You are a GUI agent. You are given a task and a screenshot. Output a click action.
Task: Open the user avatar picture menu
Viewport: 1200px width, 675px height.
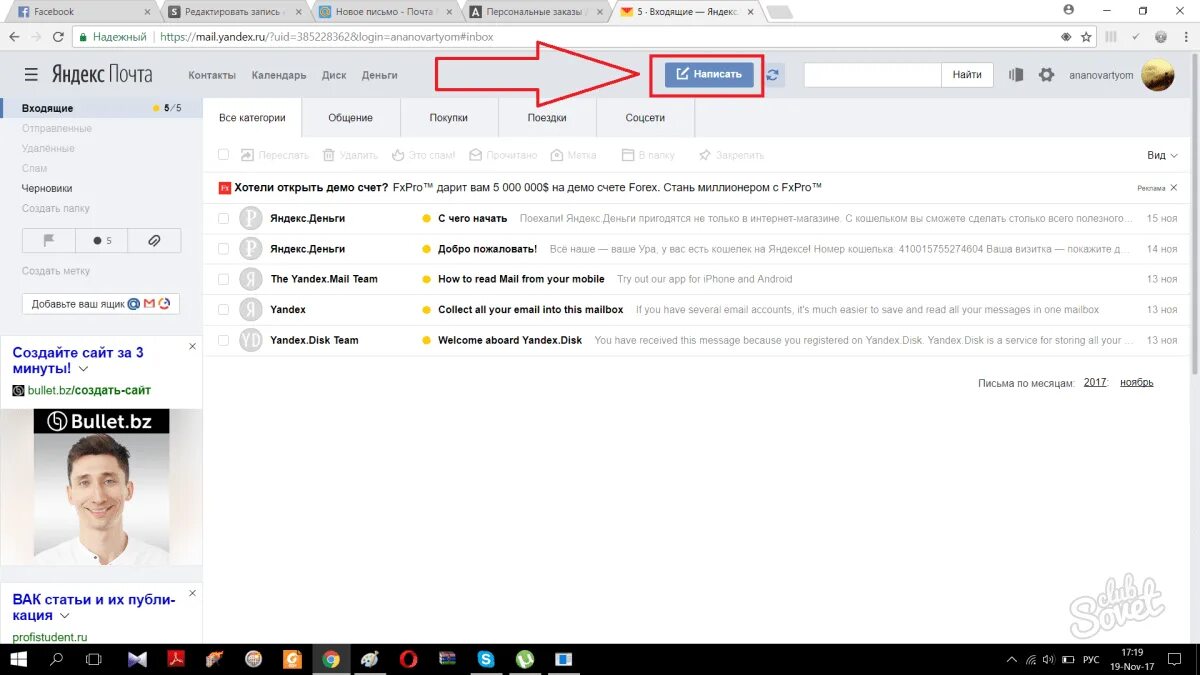tap(1158, 75)
